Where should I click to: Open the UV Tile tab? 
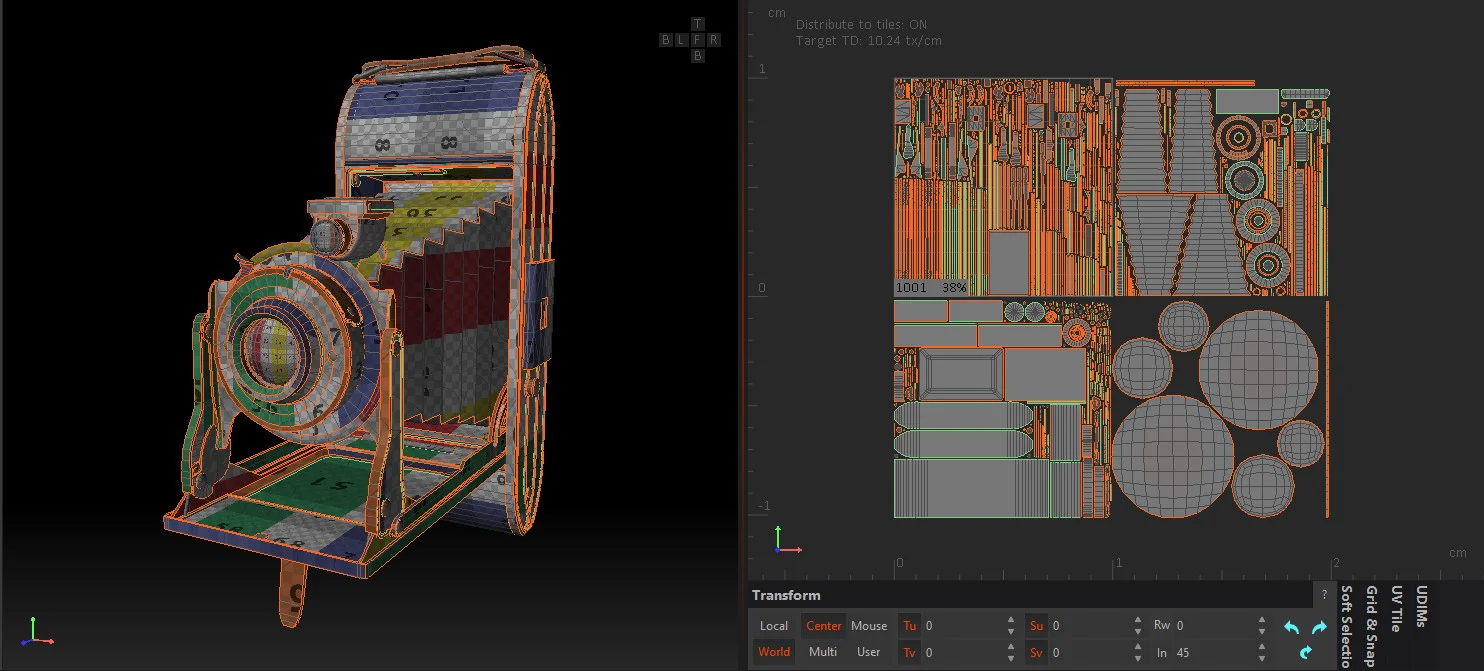[1397, 608]
